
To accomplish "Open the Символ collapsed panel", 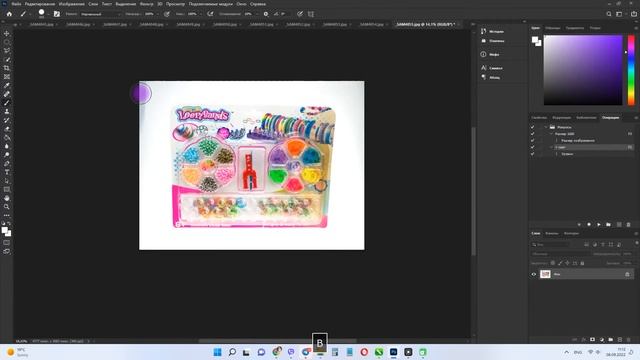I will click(491, 68).
